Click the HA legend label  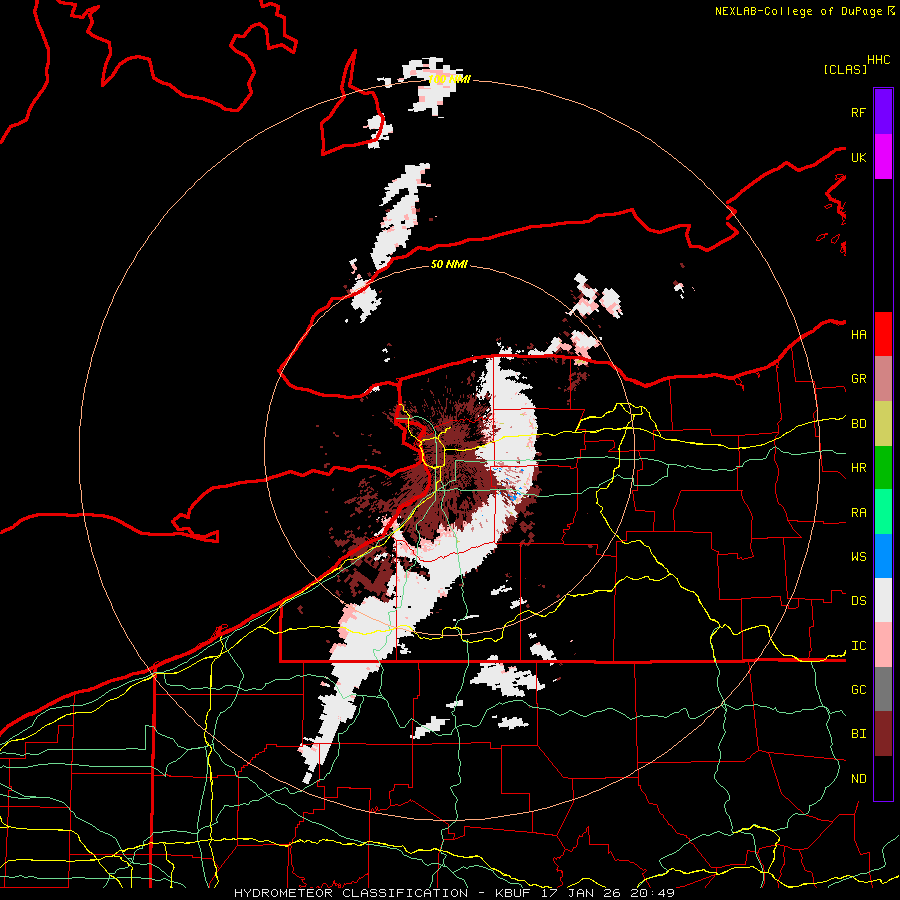pyautogui.click(x=858, y=334)
